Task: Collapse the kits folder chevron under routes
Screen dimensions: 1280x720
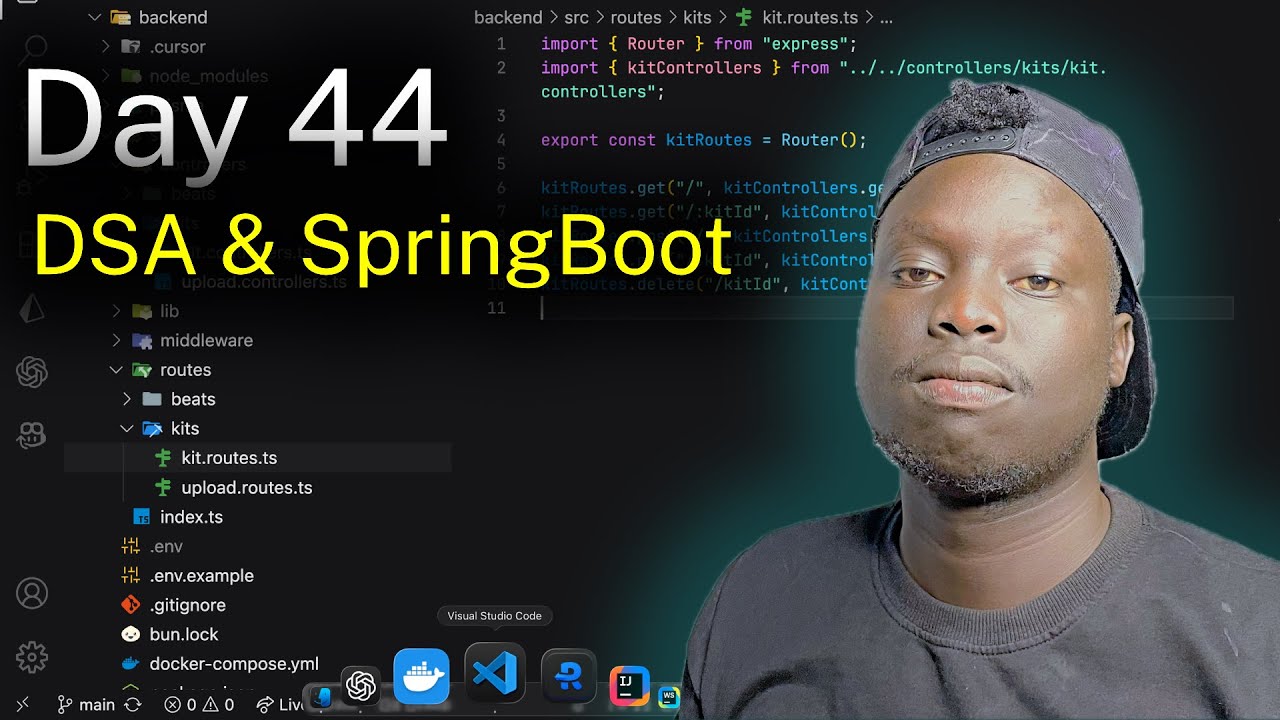Action: tap(127, 429)
